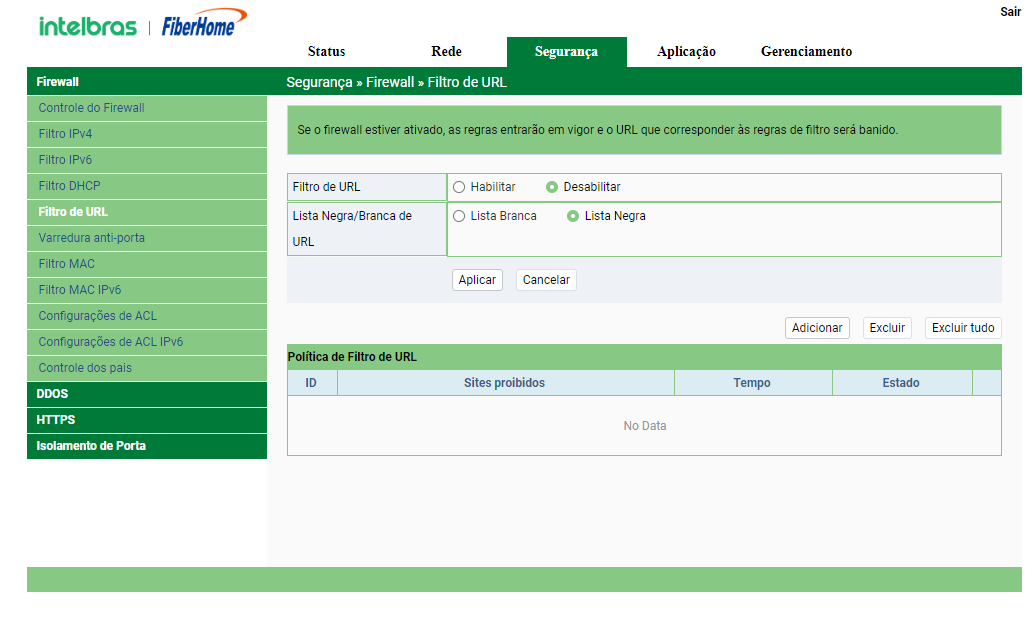This screenshot has height=629, width=1032.
Task: Add a new URL filter rule
Action: point(817,328)
